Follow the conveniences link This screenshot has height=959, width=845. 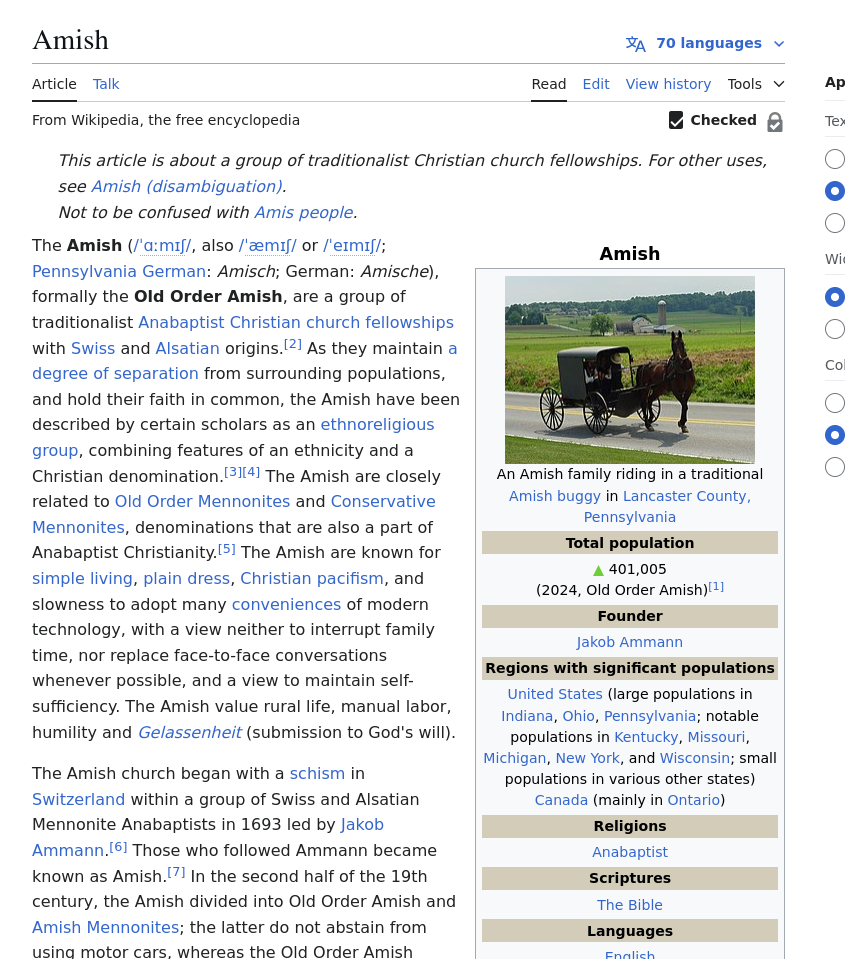coord(286,604)
